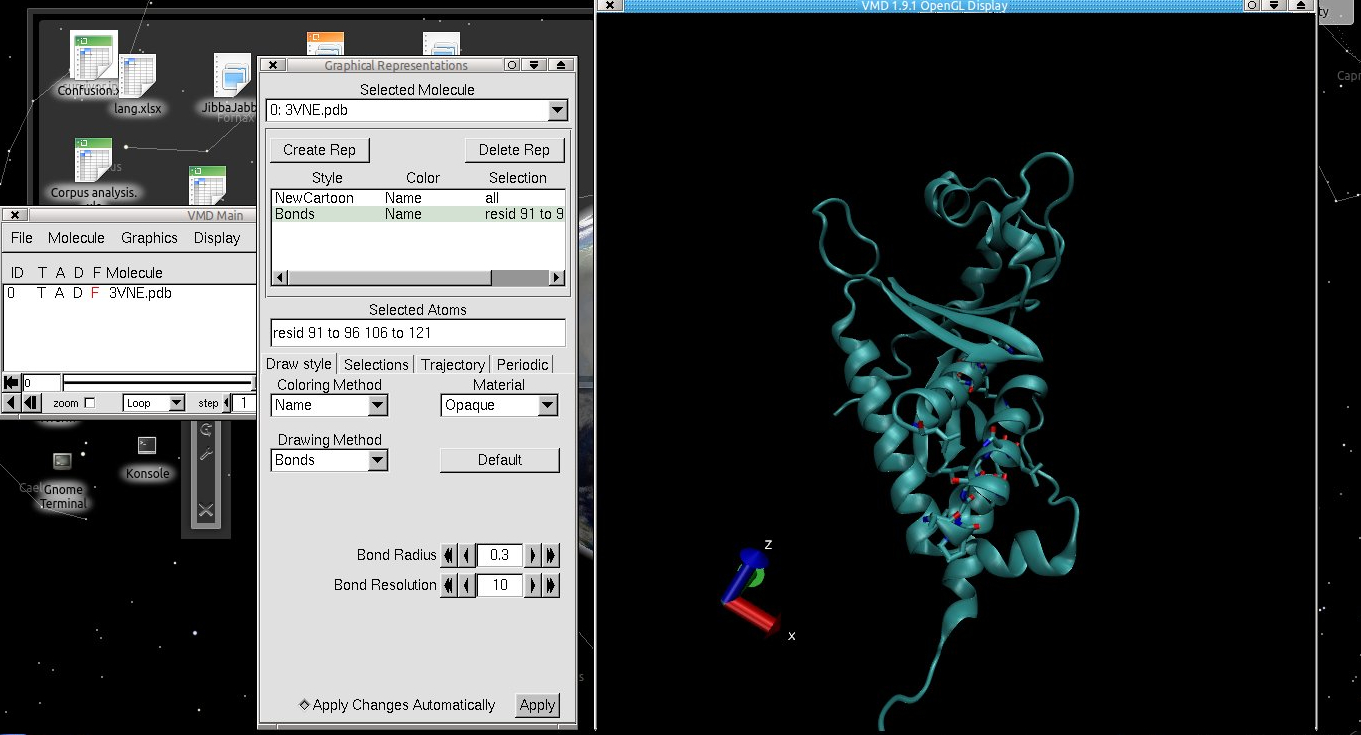Decrease Bond Resolution by a small step

click(467, 585)
